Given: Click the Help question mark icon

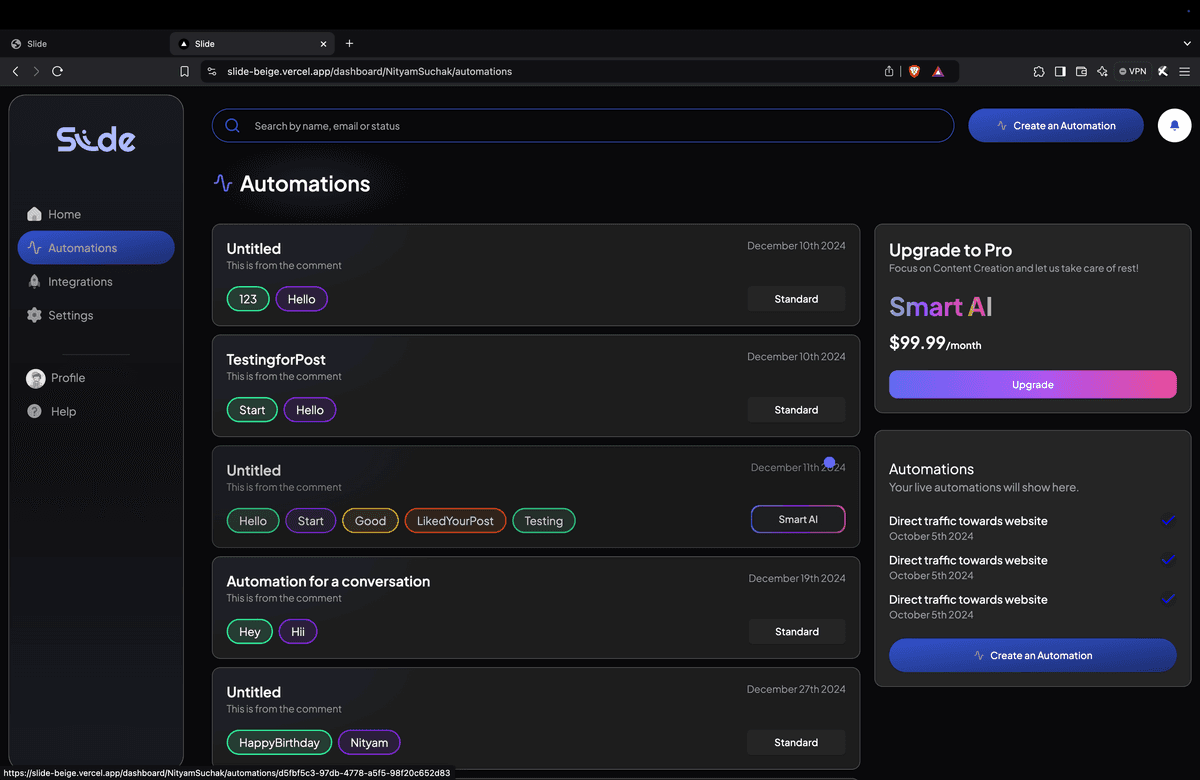Looking at the screenshot, I should [35, 411].
